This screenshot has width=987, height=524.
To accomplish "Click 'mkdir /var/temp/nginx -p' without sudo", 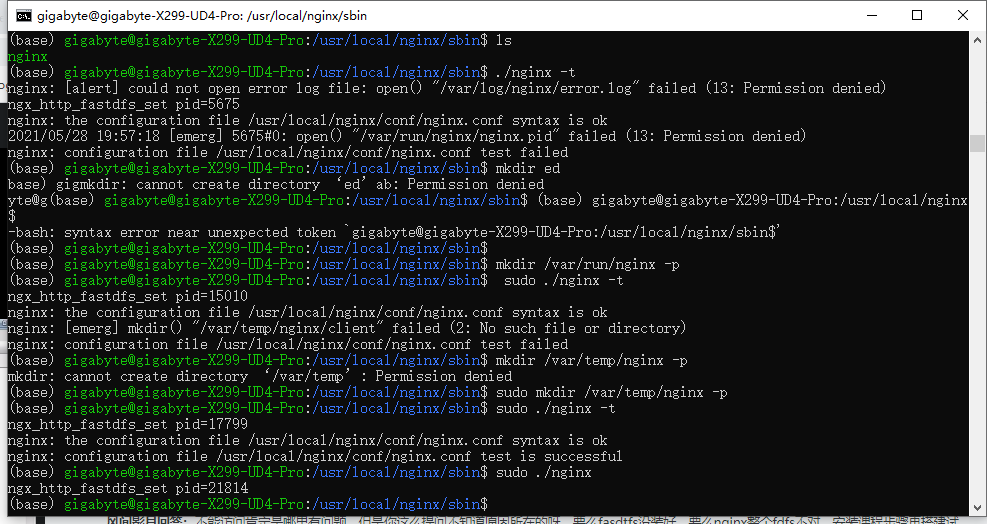I will coord(592,360).
